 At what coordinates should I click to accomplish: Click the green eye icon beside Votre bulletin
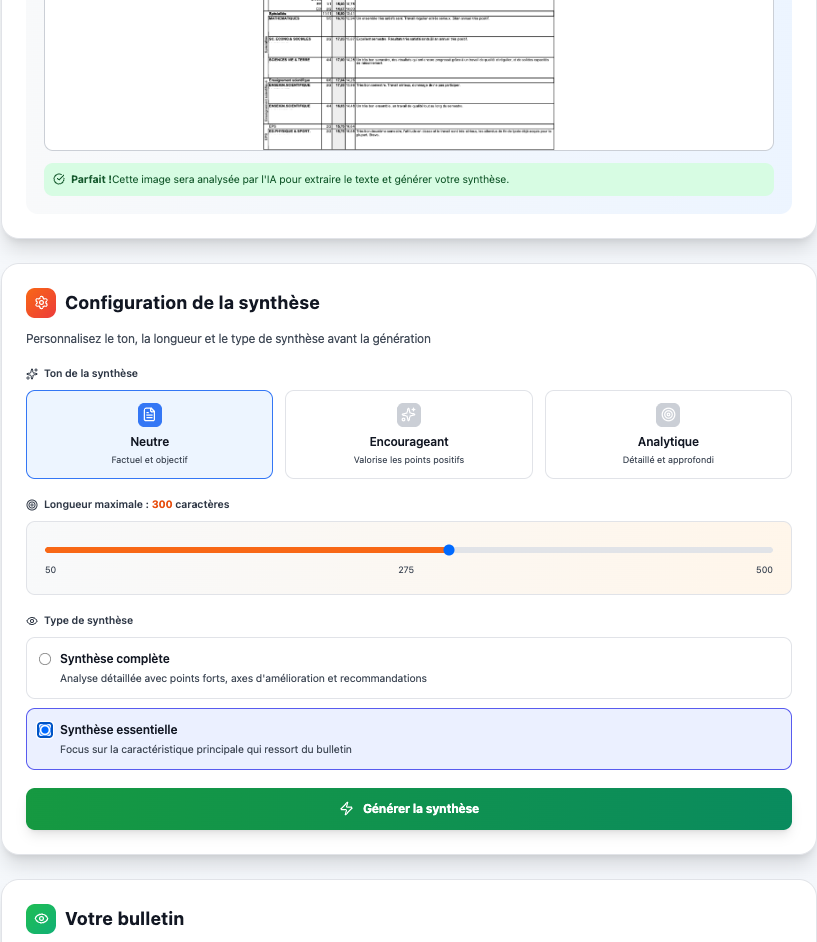(39, 919)
